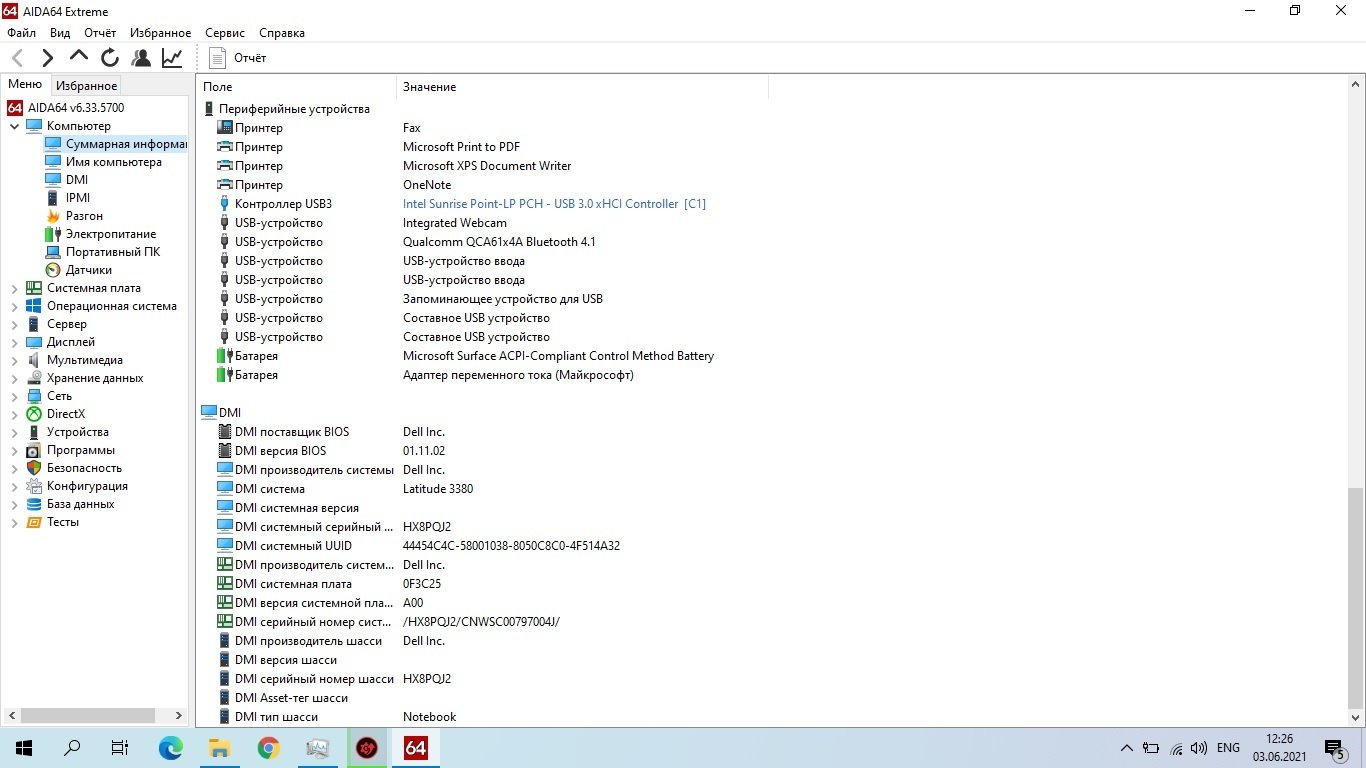Click the Безопасность shield icon
1366x768 pixels.
point(34,468)
